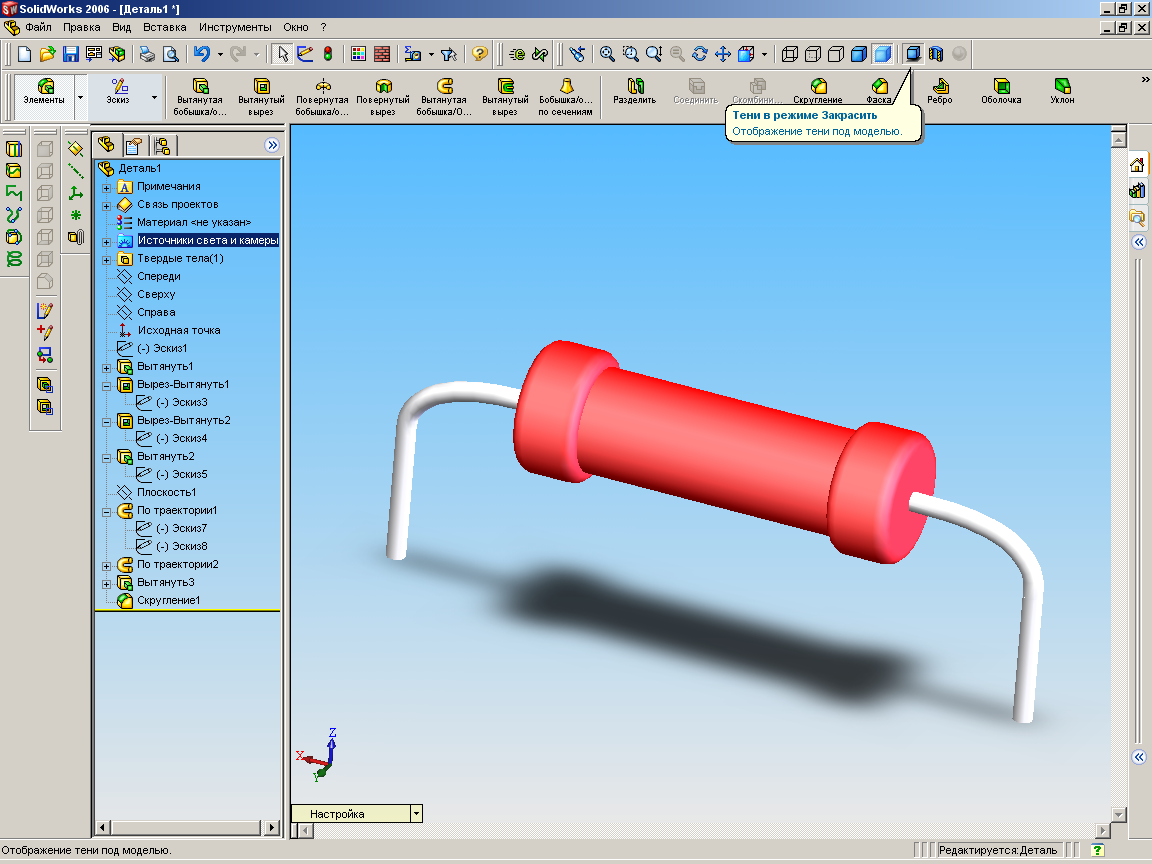
Task: Click the Shell (Оболочка) tool
Action: [x=1001, y=91]
